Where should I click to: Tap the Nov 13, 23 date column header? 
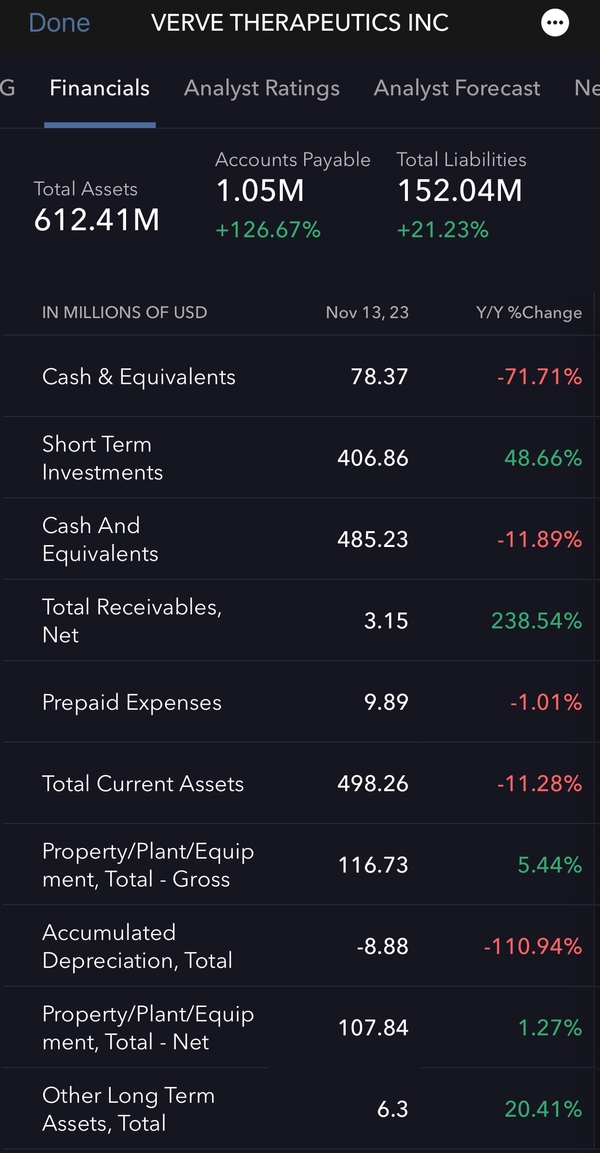(x=367, y=312)
